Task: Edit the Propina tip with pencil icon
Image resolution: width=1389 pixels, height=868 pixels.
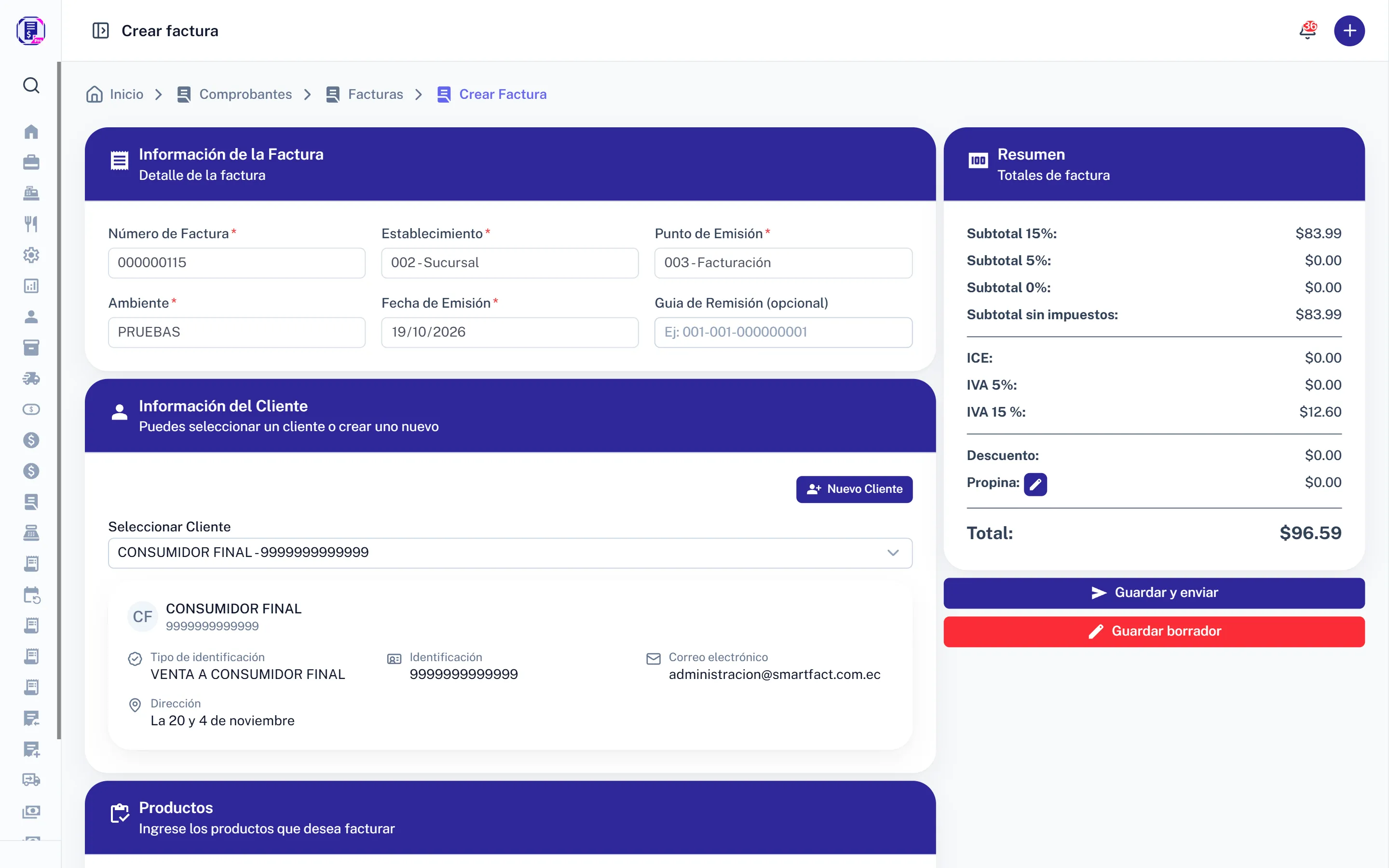Action: (1035, 484)
